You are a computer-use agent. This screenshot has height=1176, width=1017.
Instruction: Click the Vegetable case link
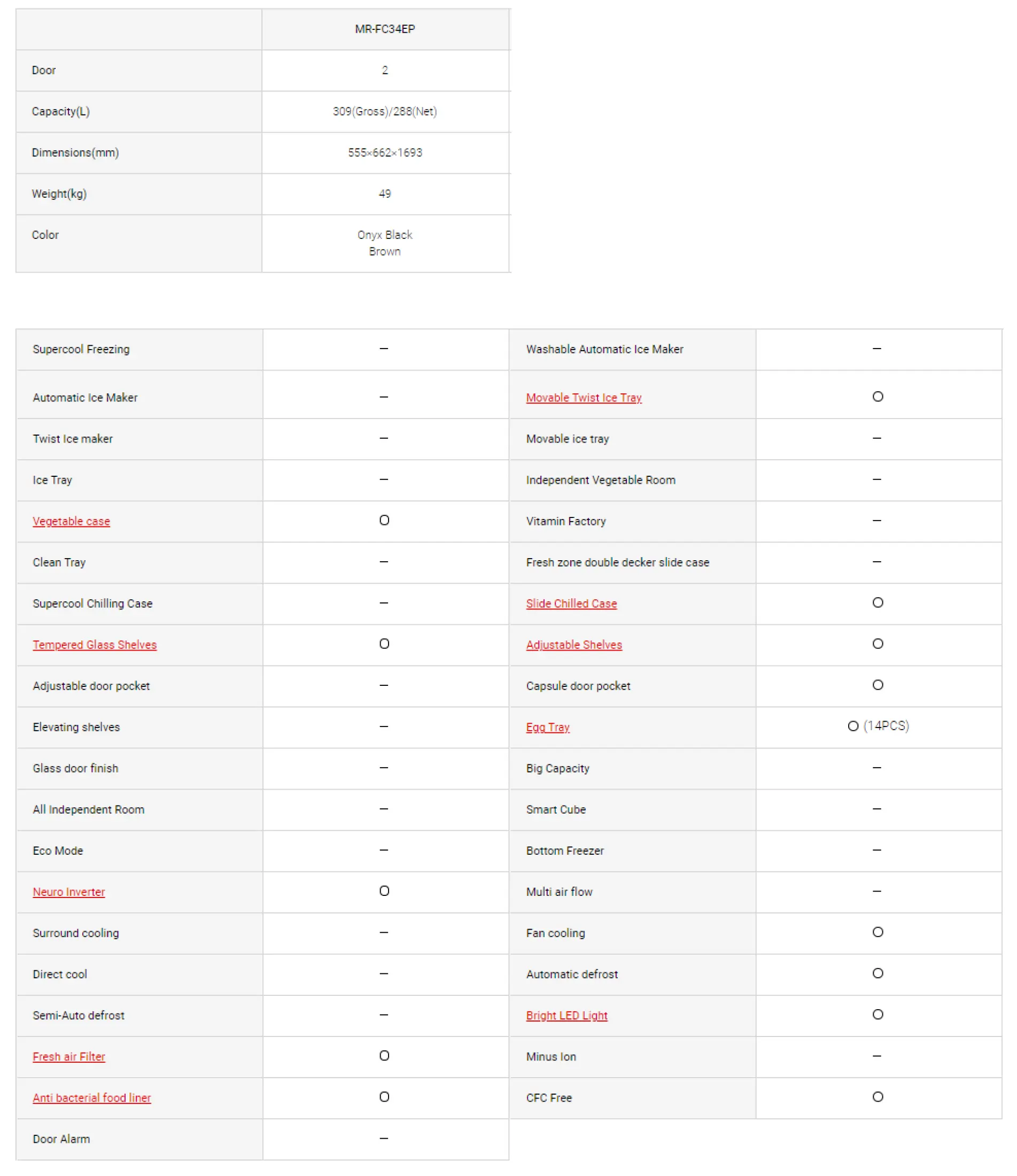pos(71,521)
